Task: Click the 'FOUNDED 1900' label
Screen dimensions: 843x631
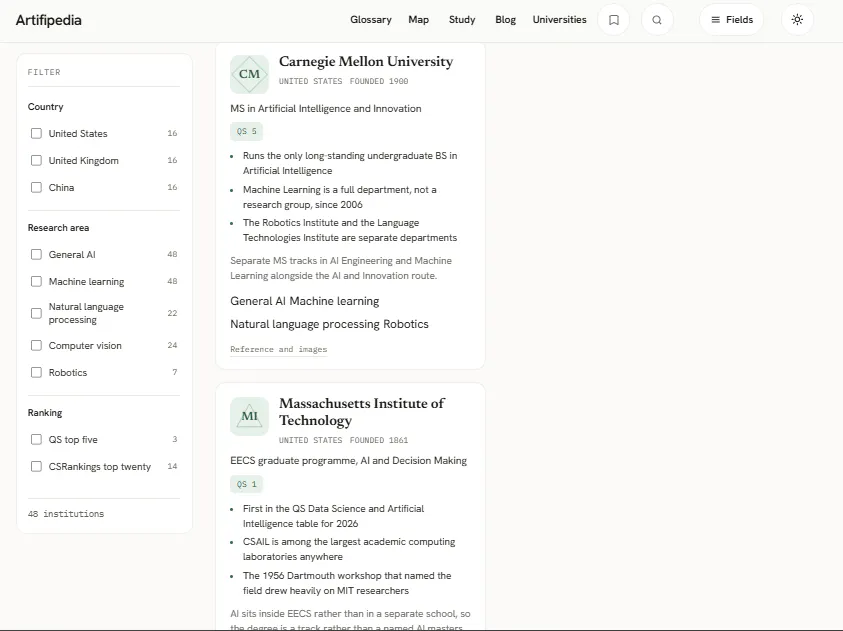Action: point(379,81)
